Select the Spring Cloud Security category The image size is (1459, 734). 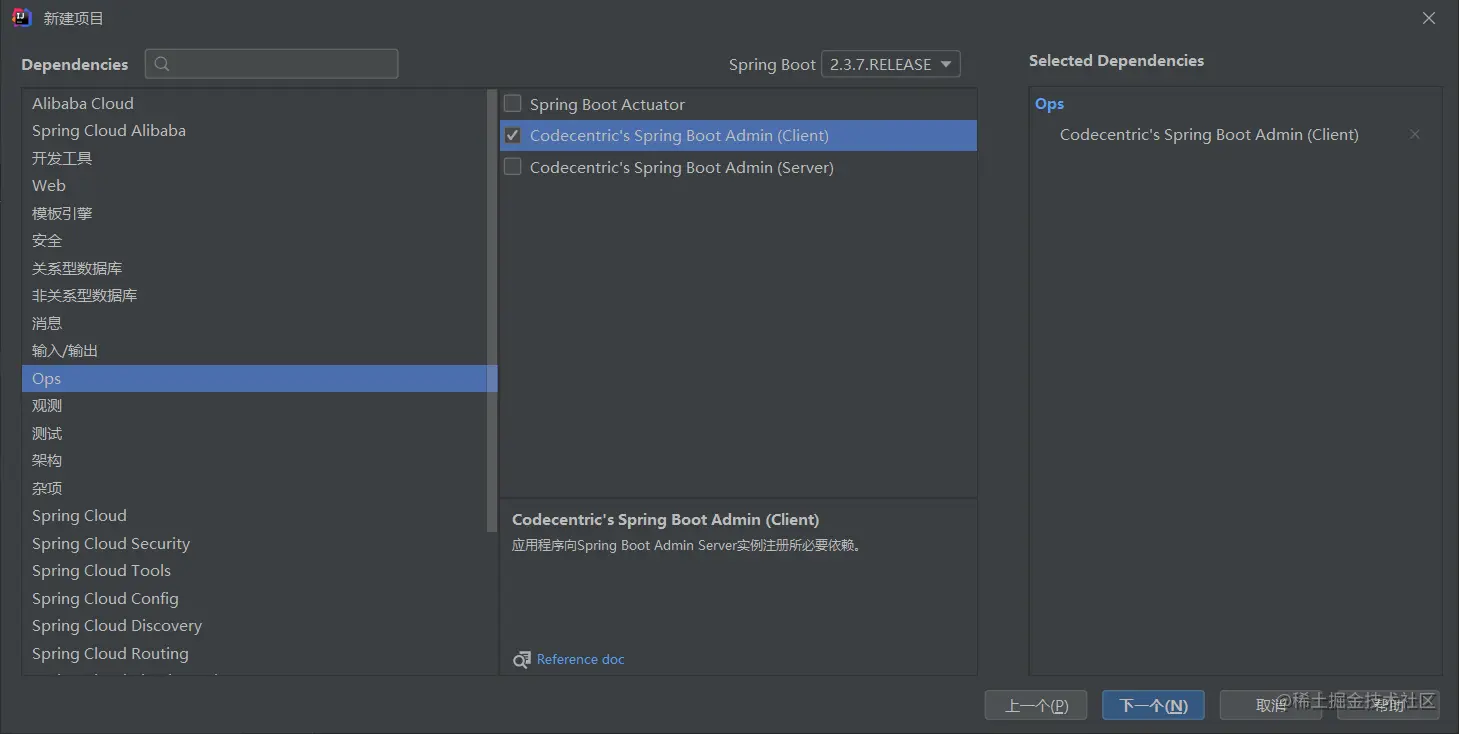point(255,543)
